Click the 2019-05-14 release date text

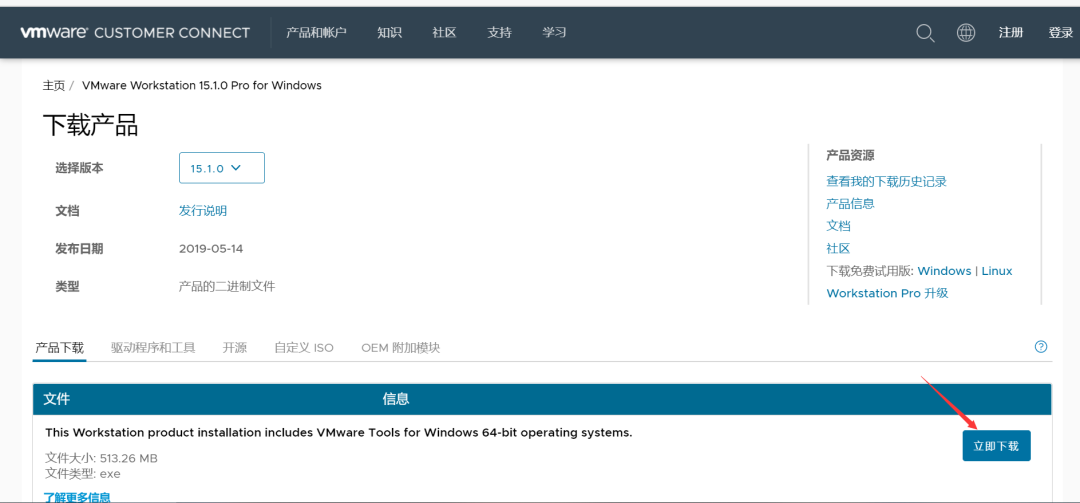click(211, 248)
